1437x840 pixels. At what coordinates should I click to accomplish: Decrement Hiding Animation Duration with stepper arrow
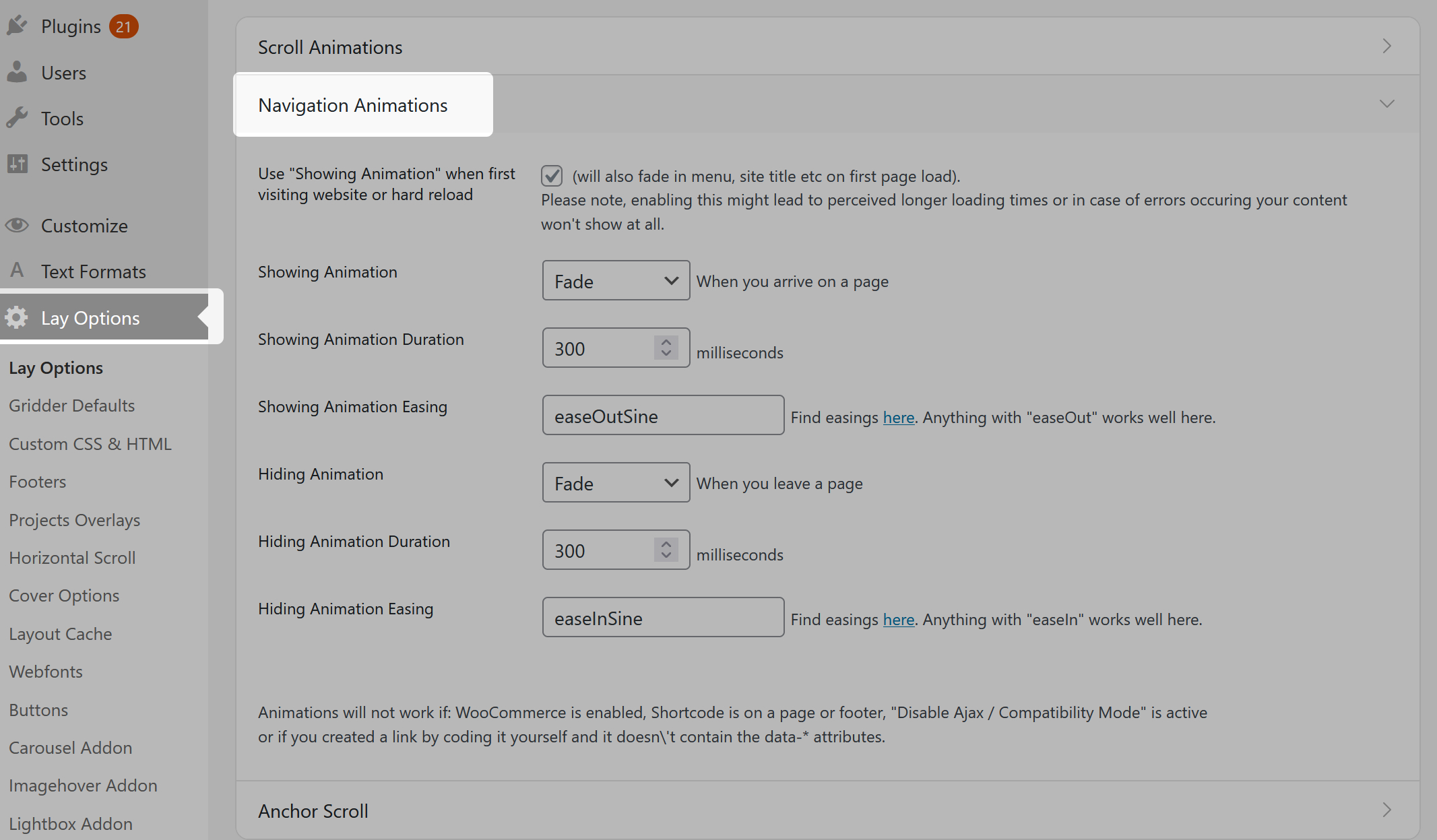tap(665, 556)
